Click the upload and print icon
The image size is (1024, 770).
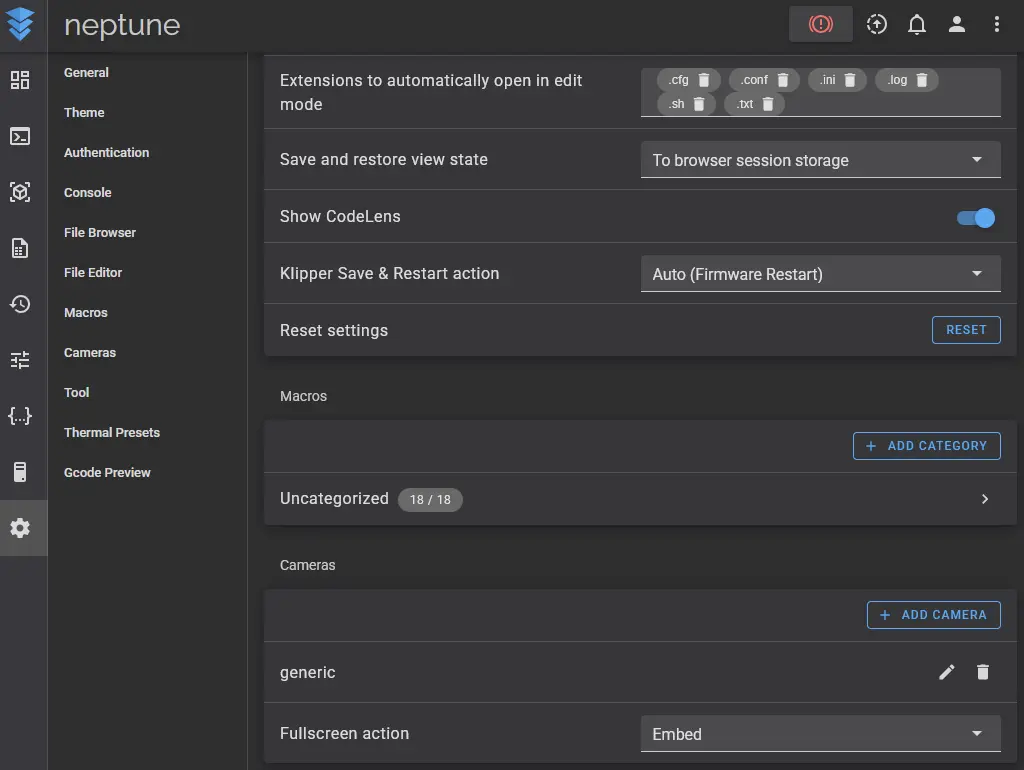(876, 24)
